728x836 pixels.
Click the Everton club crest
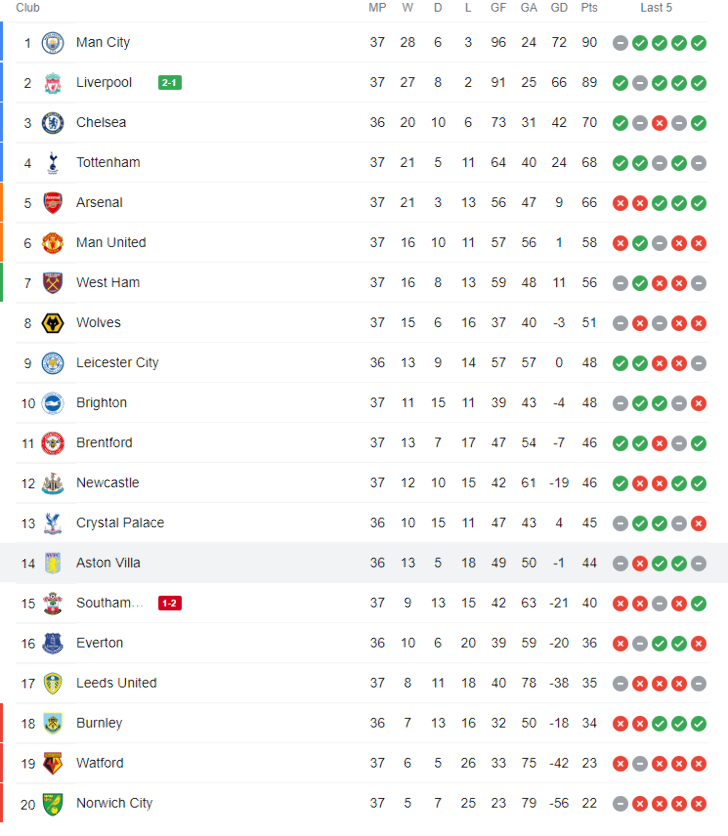(53, 643)
